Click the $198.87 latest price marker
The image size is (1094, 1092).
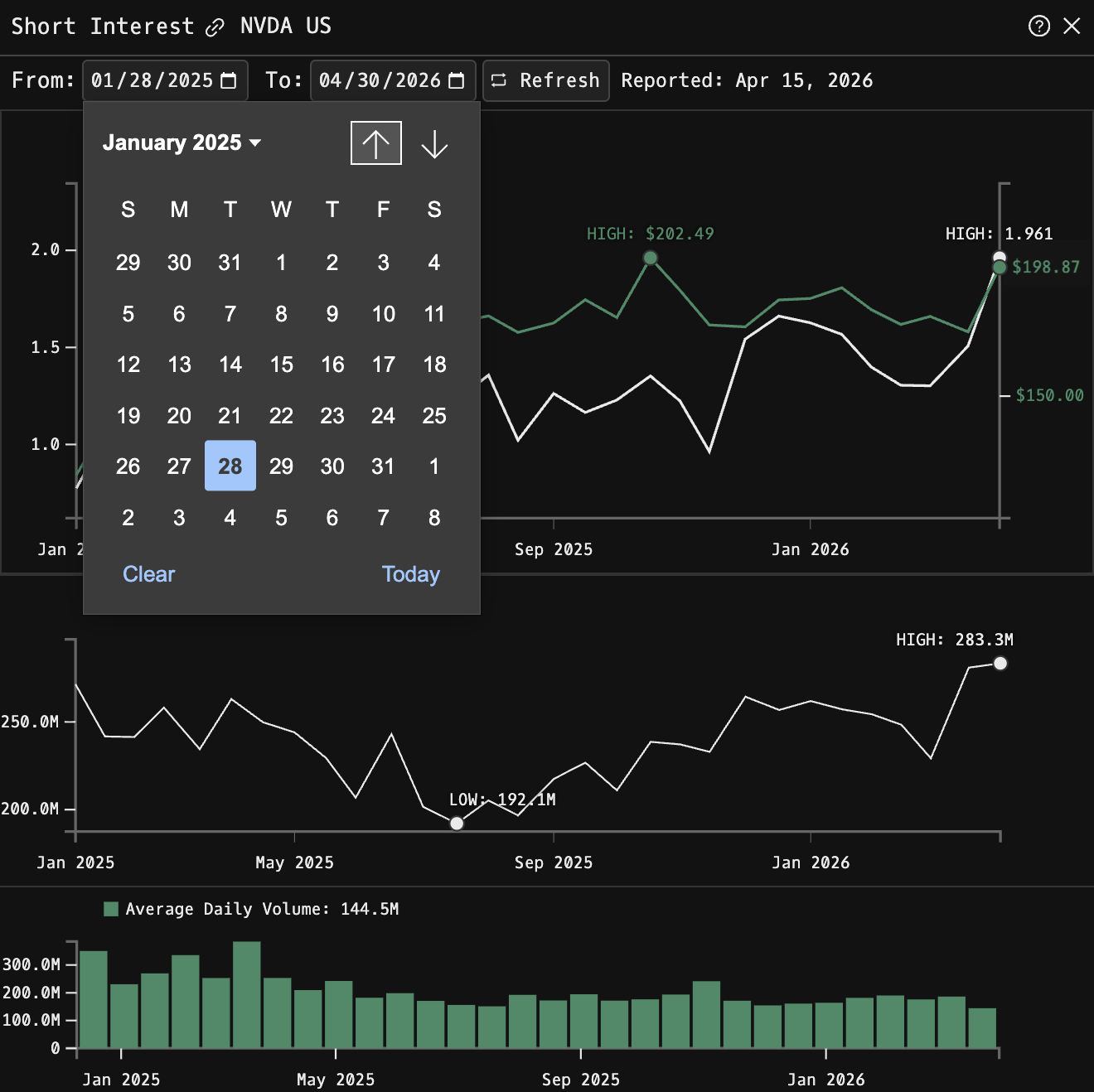pyautogui.click(x=1000, y=268)
